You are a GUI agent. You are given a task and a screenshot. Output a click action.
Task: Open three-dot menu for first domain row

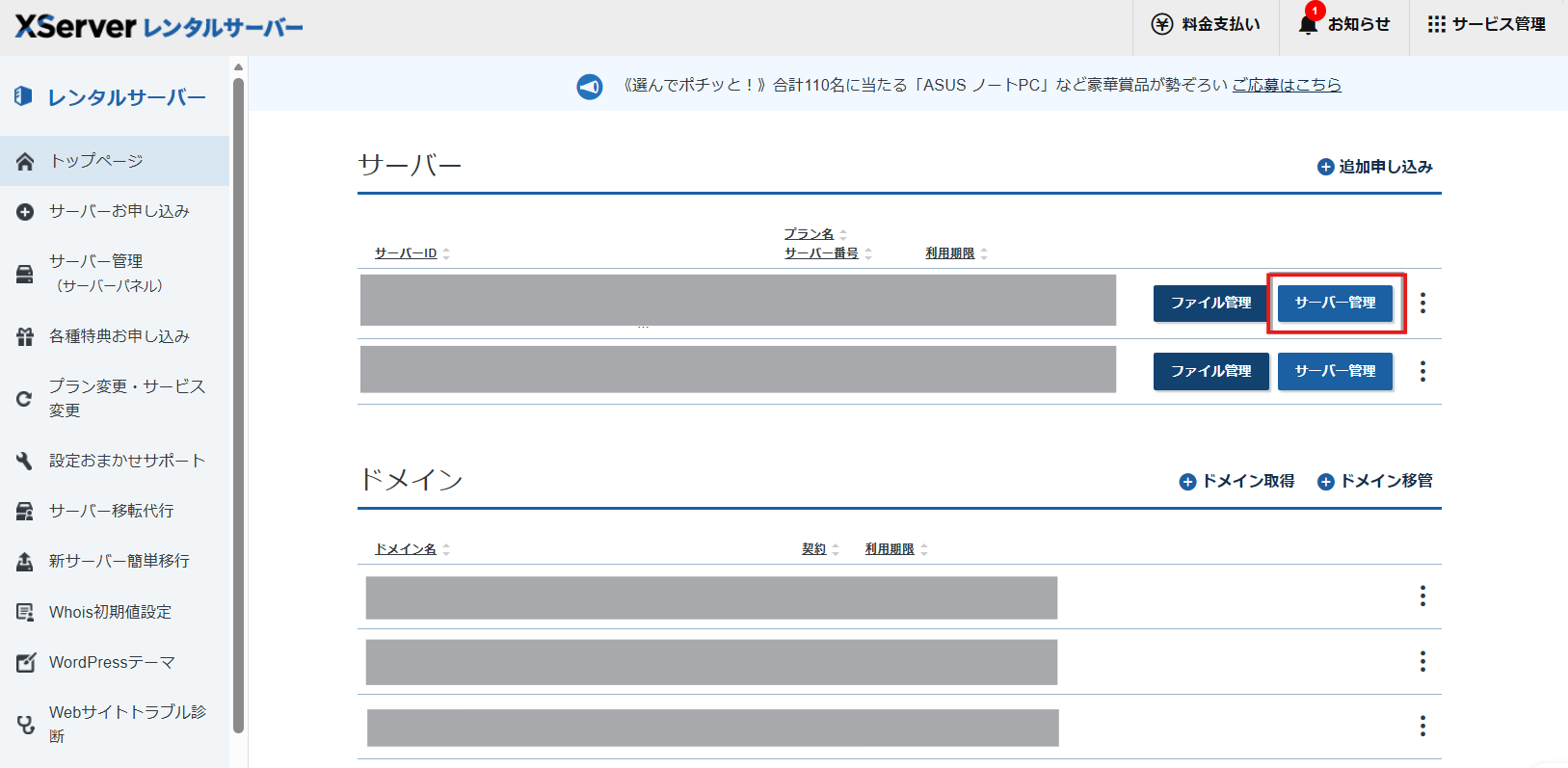click(x=1422, y=596)
